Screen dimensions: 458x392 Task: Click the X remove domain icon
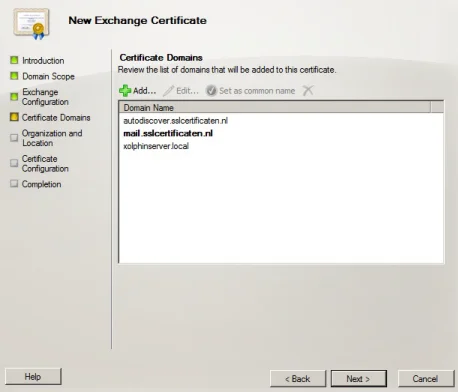[x=308, y=90]
